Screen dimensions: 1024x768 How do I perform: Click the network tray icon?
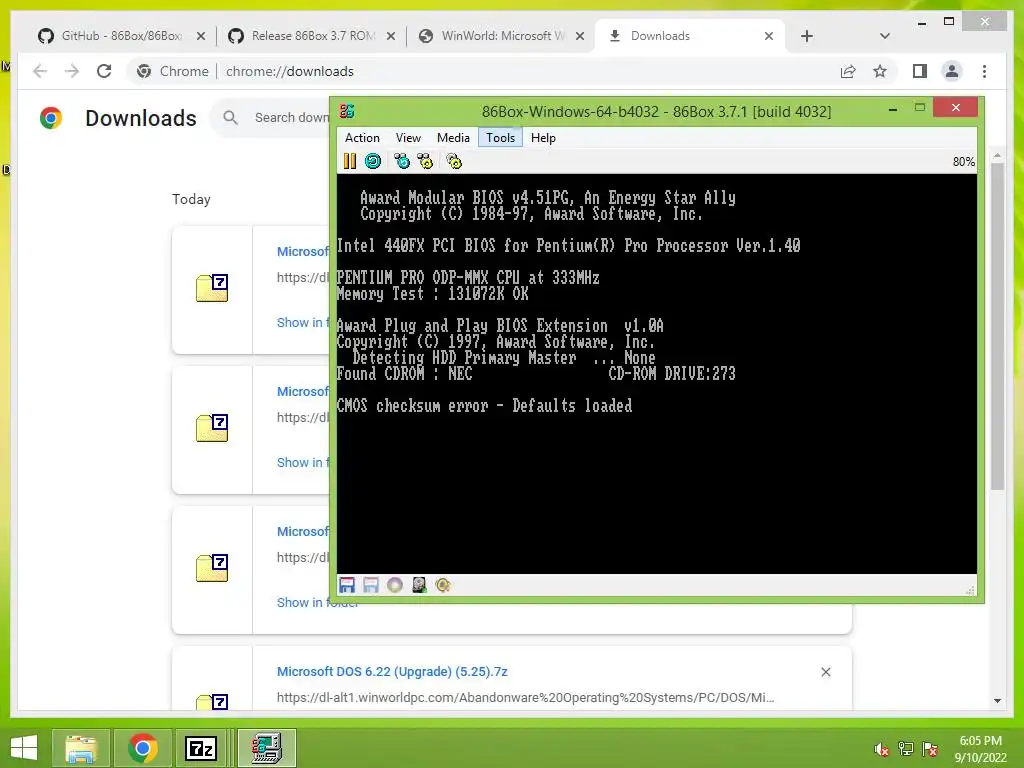(x=906, y=749)
